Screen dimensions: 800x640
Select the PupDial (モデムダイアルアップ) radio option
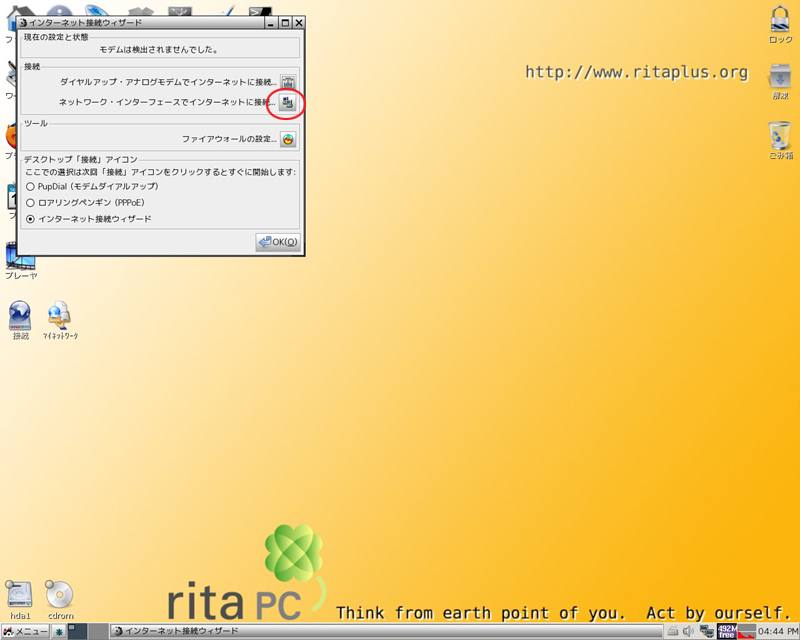pyautogui.click(x=30, y=187)
